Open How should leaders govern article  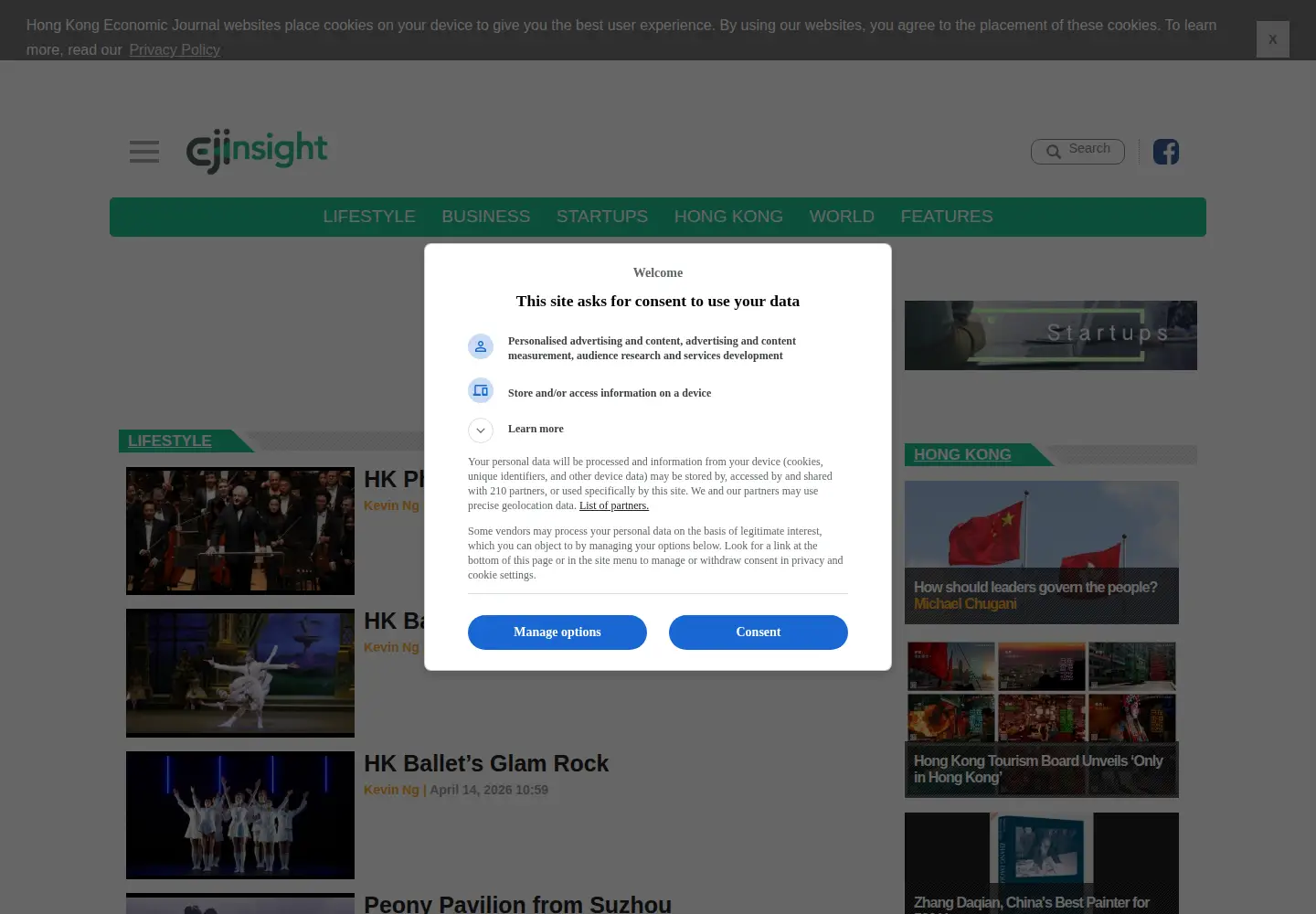1042,553
